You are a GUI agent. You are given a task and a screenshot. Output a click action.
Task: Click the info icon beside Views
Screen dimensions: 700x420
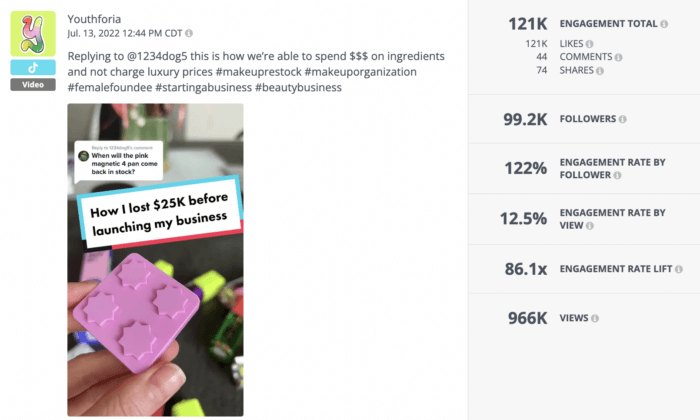(594, 318)
